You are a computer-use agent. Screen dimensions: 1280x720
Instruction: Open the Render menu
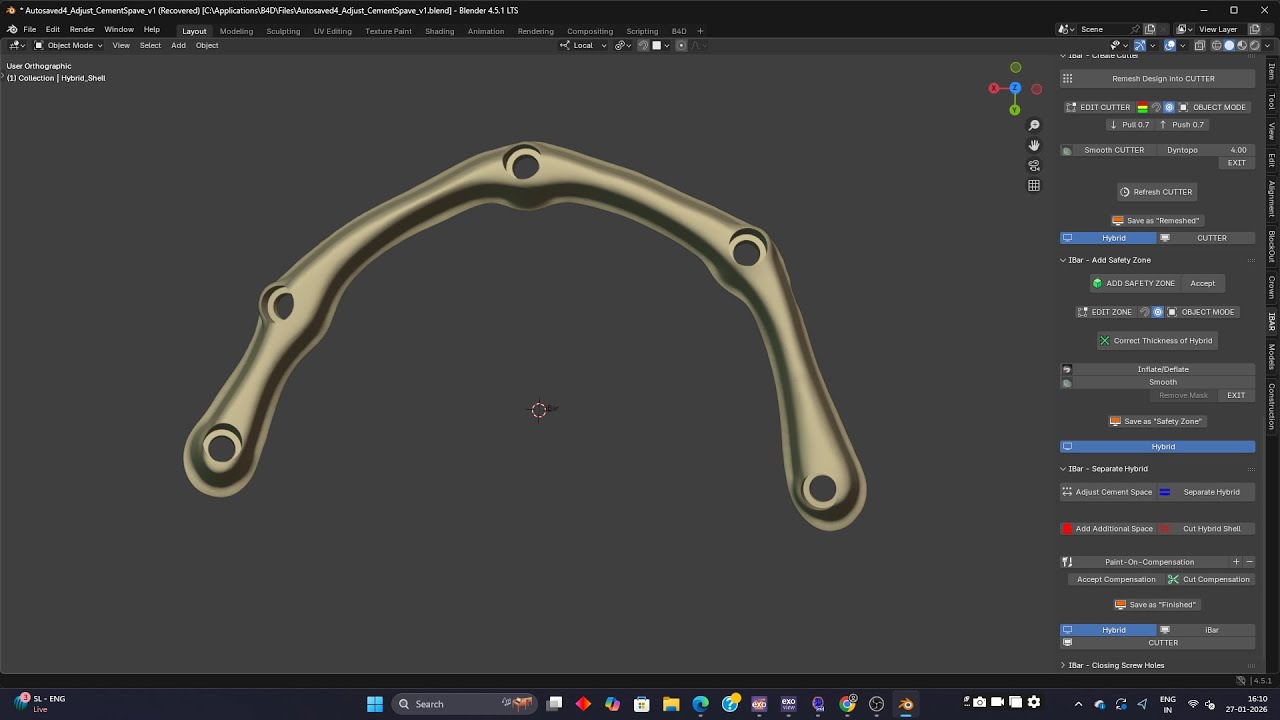82,30
